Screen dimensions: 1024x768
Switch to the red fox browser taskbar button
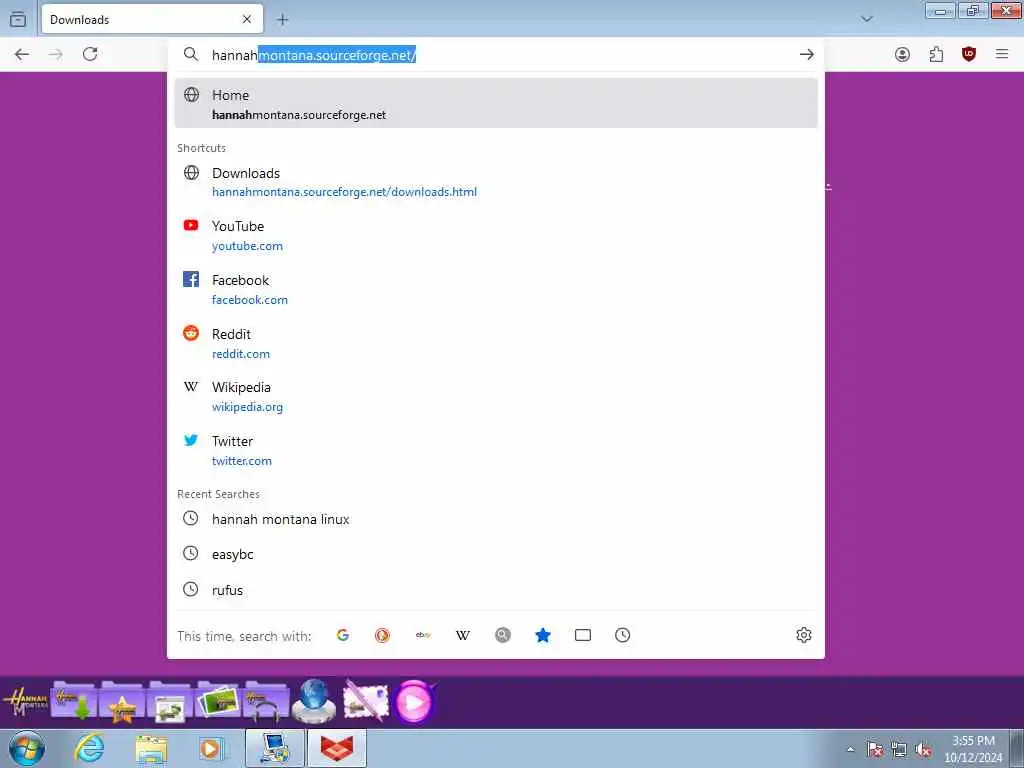click(336, 749)
